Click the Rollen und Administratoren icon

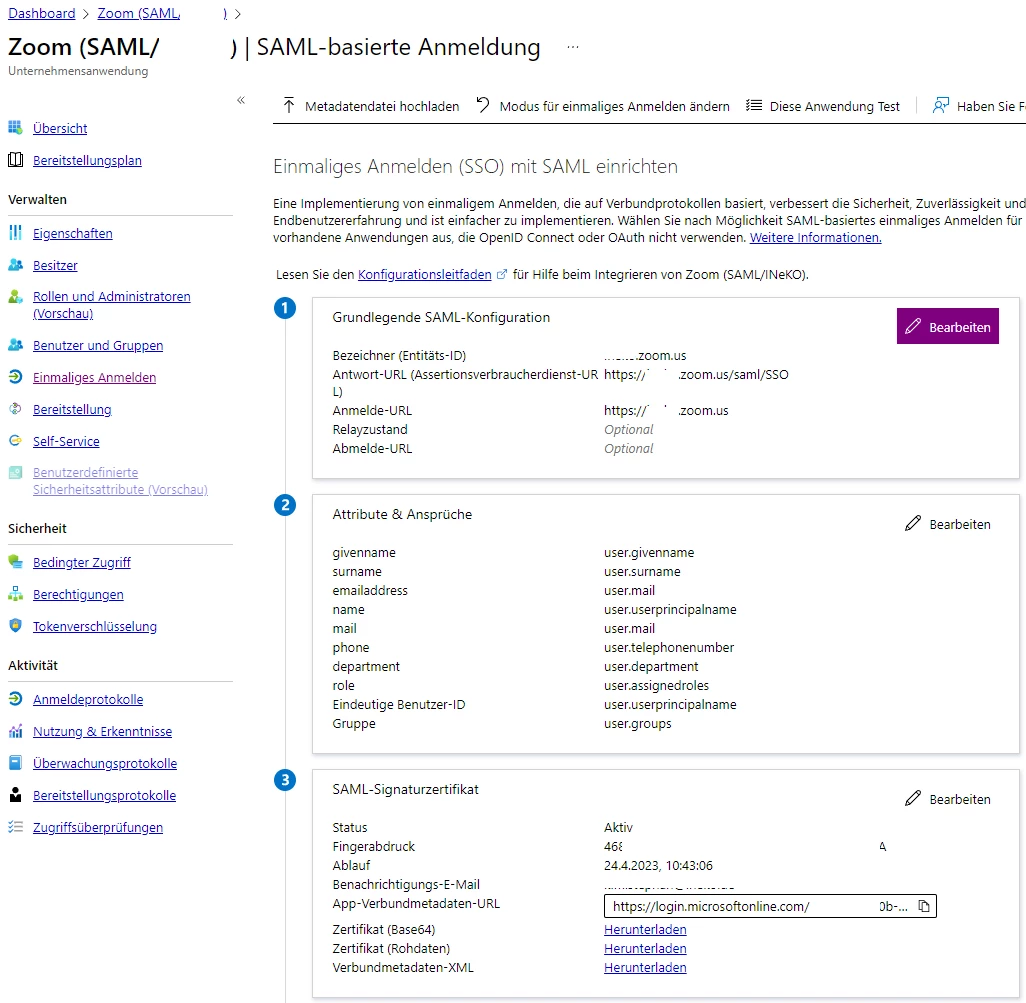[15, 296]
